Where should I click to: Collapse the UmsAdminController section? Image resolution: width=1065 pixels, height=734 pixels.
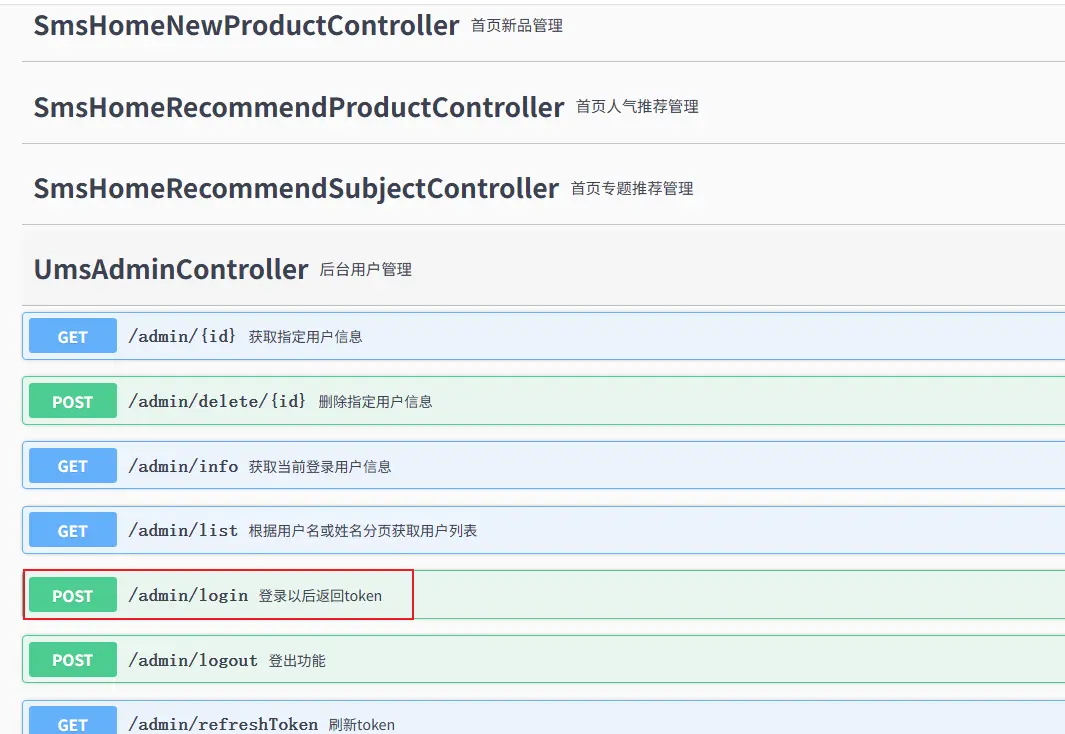170,269
